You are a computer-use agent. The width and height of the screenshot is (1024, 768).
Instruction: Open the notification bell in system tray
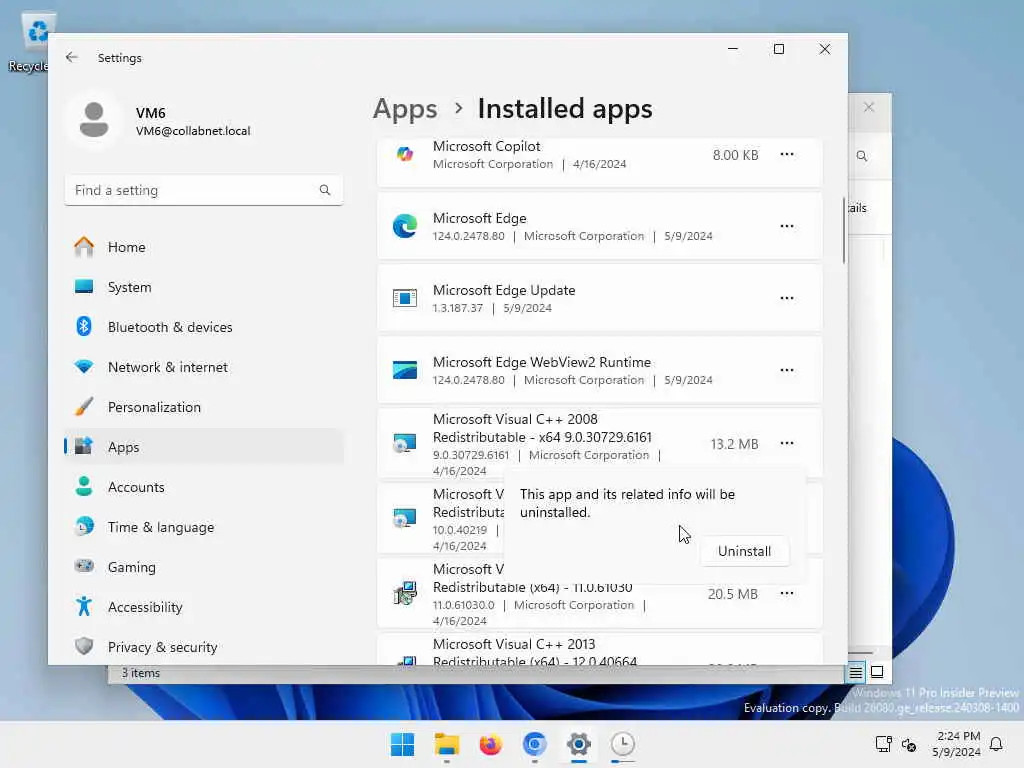[996, 744]
